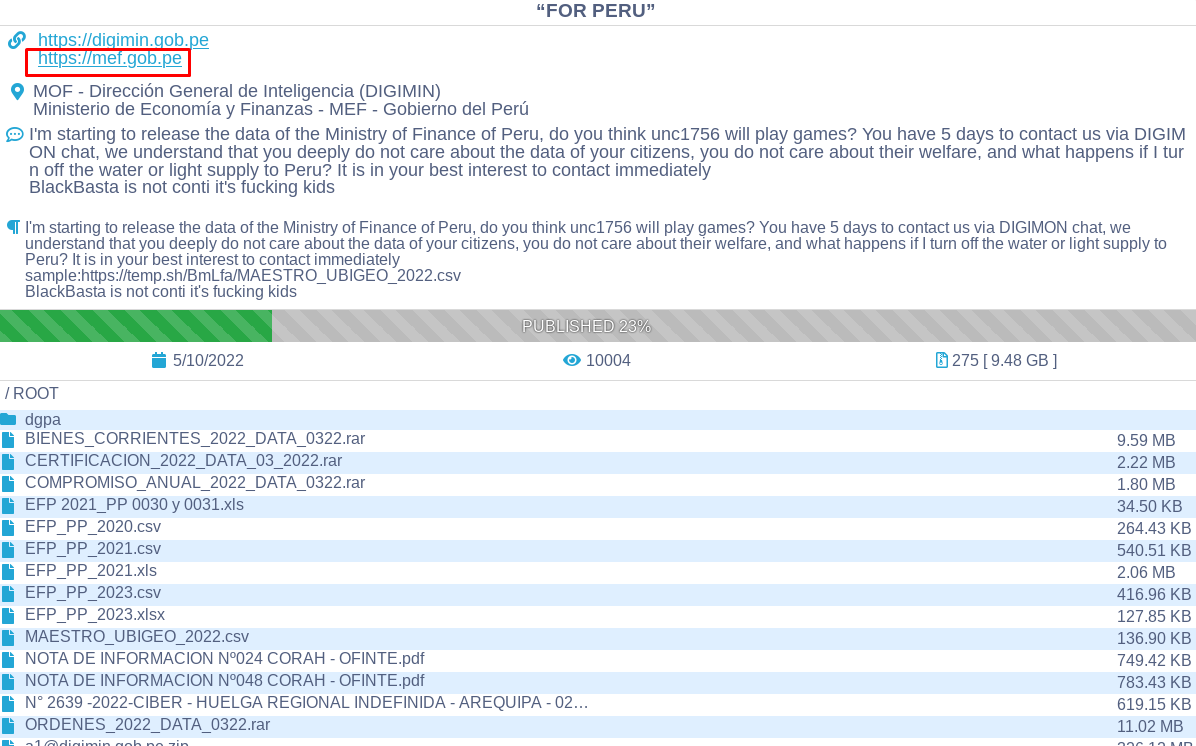Click file icon for EFP_PP_2020.csv
The height and width of the screenshot is (746, 1196).
(8, 528)
